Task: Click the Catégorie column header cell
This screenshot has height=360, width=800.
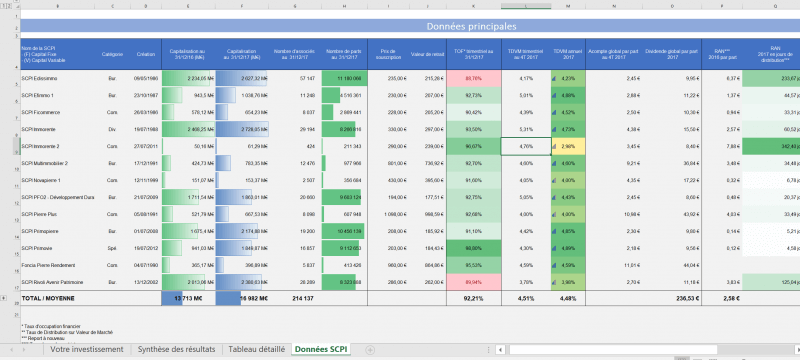Action: point(112,54)
